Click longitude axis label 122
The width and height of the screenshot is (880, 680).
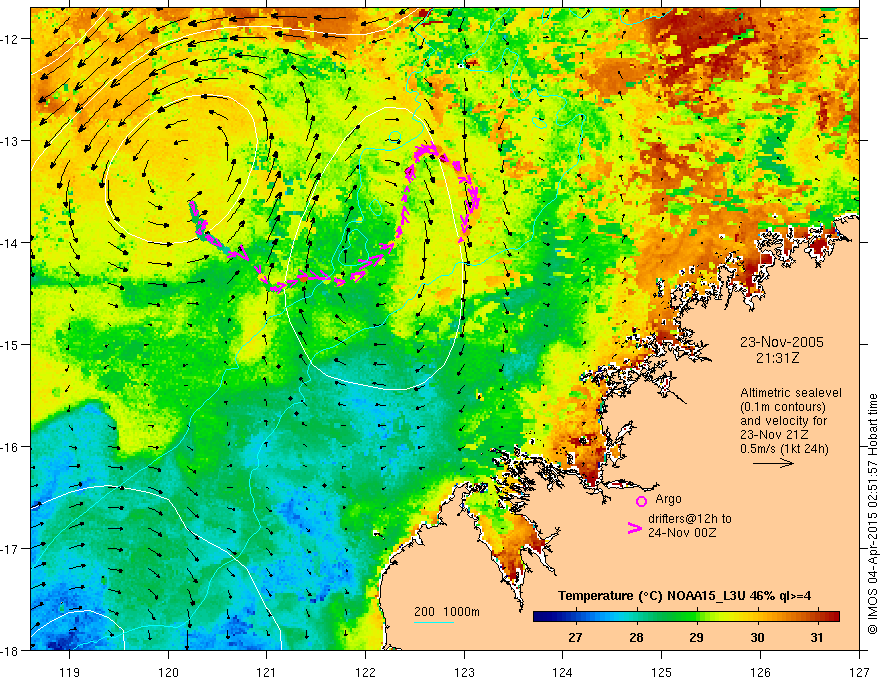coord(365,672)
